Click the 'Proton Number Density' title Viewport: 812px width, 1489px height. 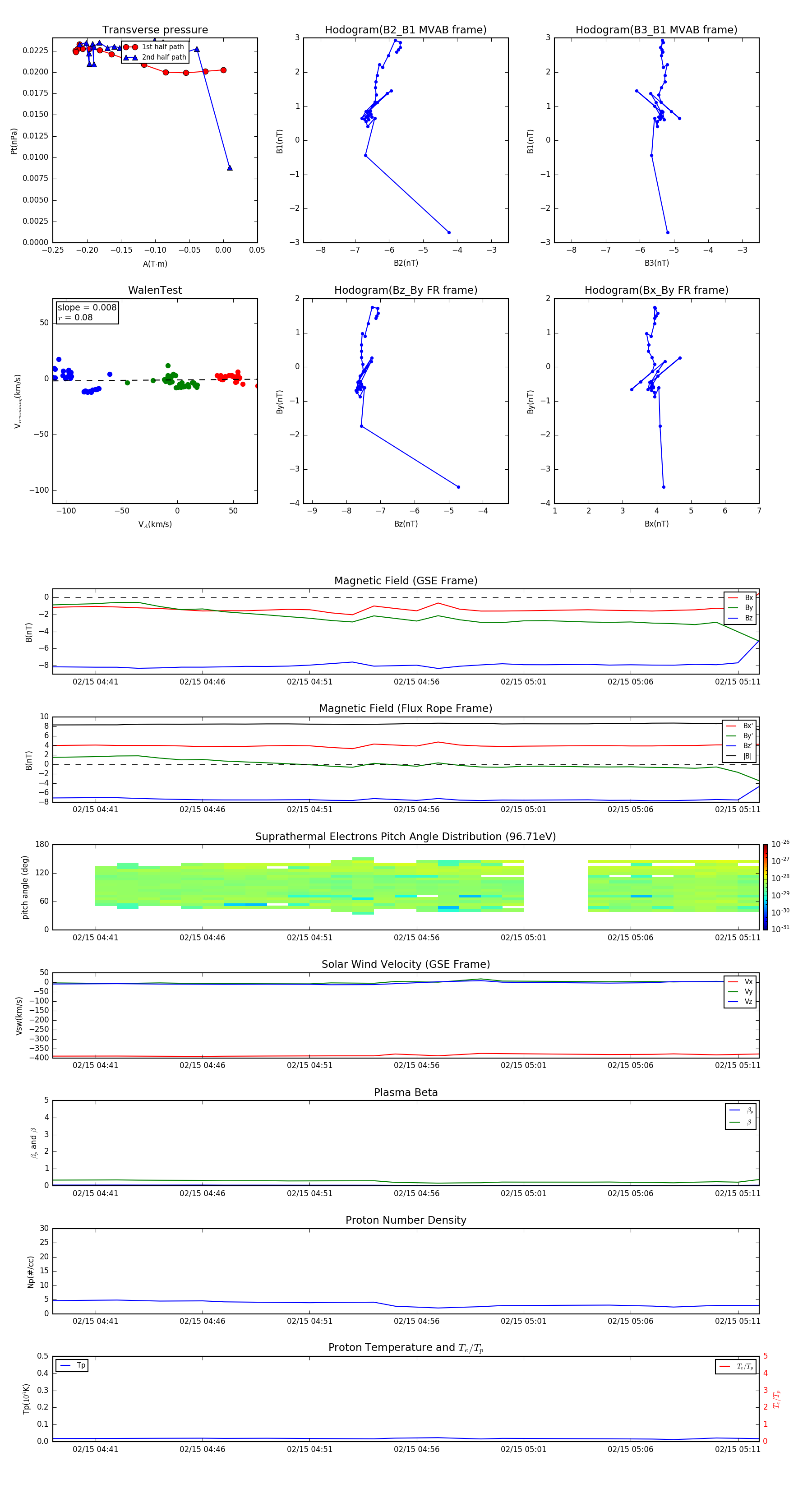point(406,1220)
